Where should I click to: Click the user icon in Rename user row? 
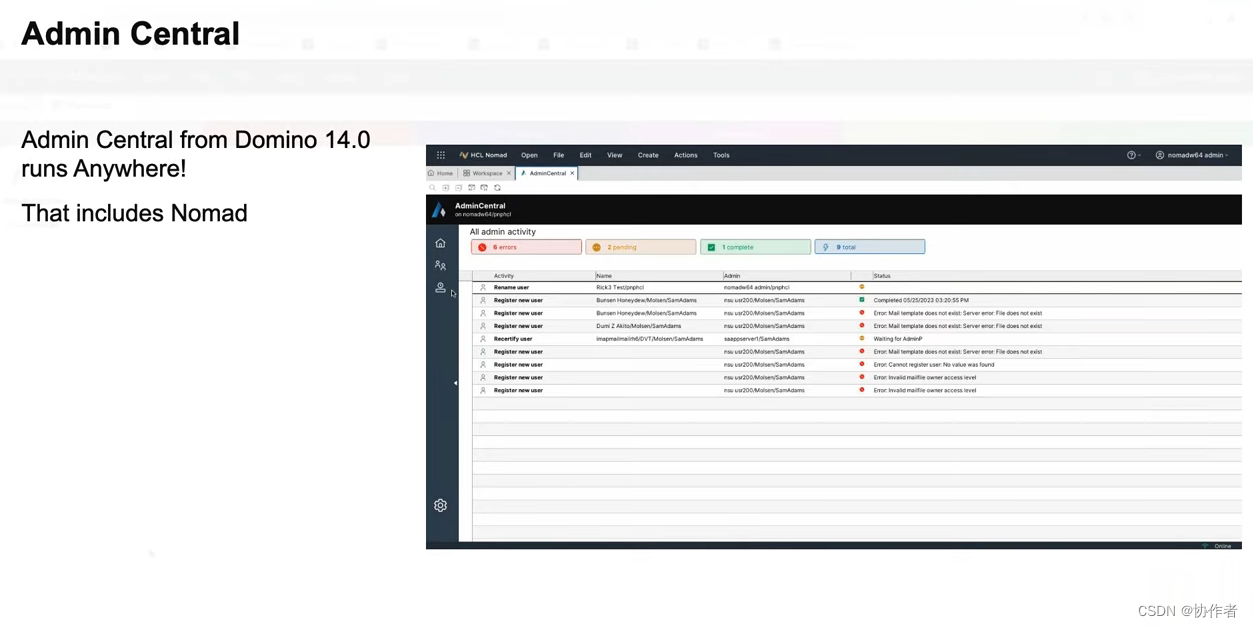tap(483, 287)
